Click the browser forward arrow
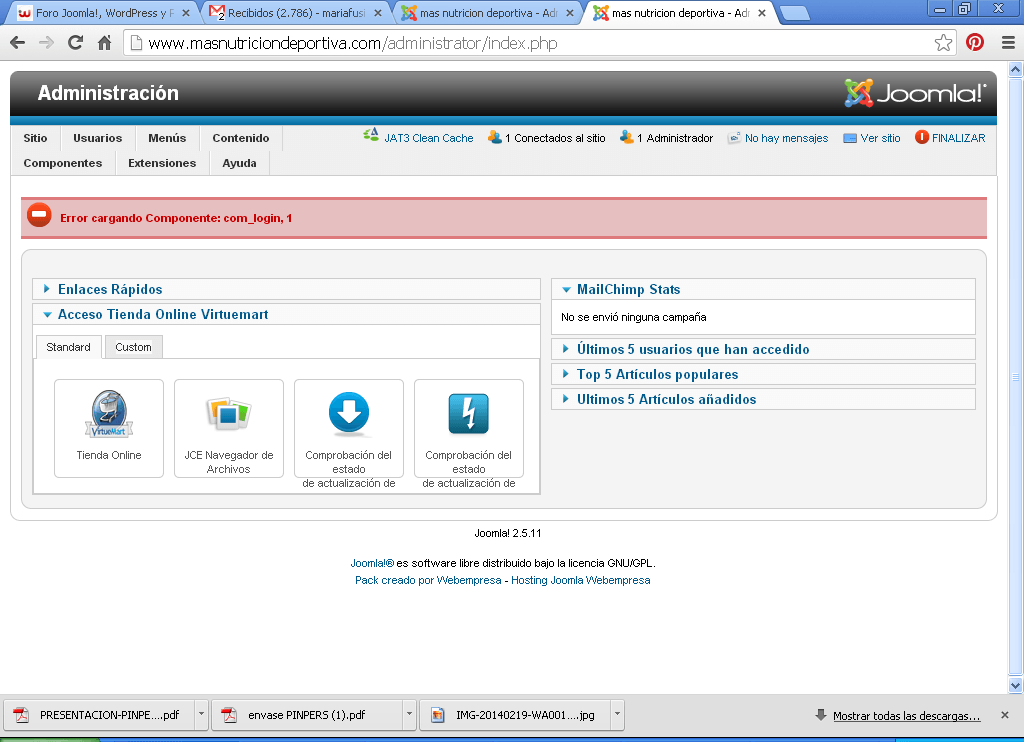Screen dimensions: 1024x742 [46, 43]
